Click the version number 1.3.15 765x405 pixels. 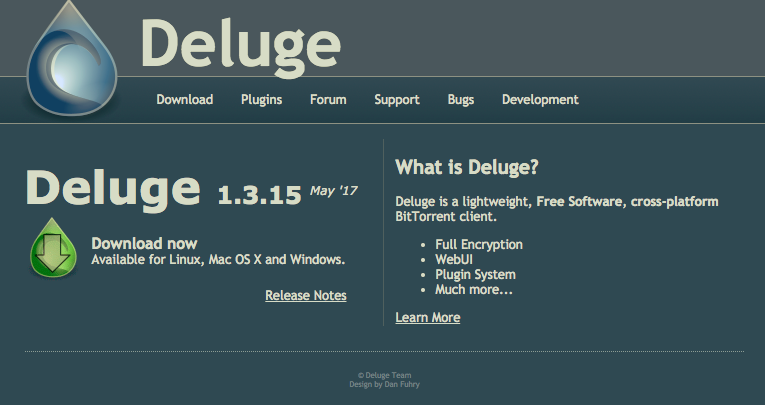[x=260, y=195]
